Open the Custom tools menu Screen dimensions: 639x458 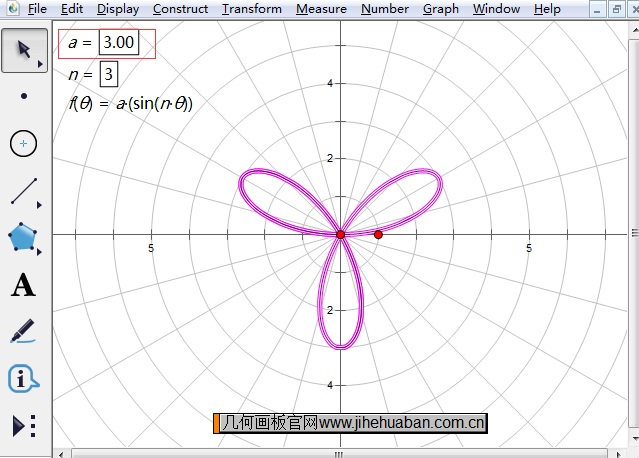24,426
